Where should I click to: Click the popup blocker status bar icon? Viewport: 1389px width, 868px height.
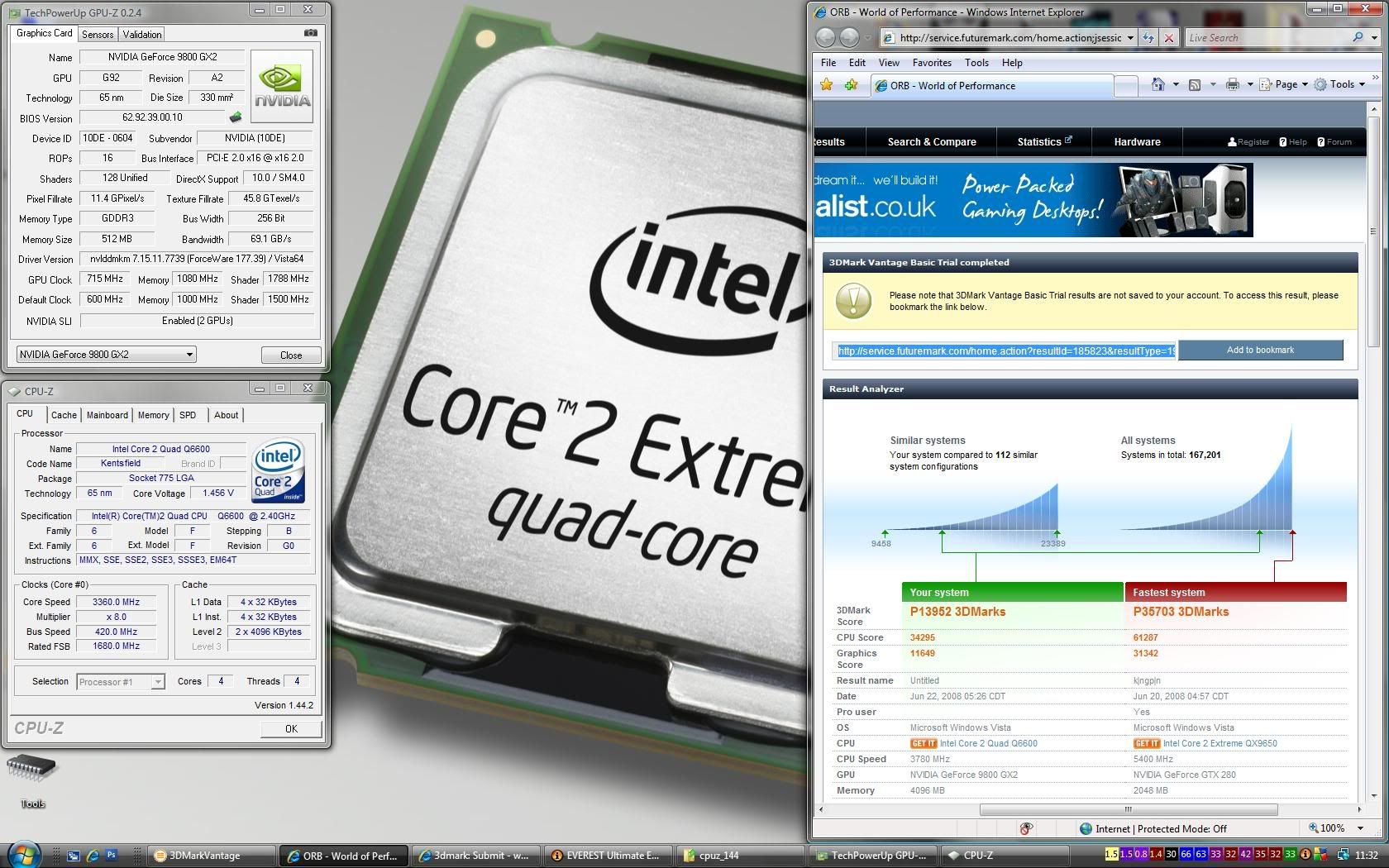tap(1026, 828)
